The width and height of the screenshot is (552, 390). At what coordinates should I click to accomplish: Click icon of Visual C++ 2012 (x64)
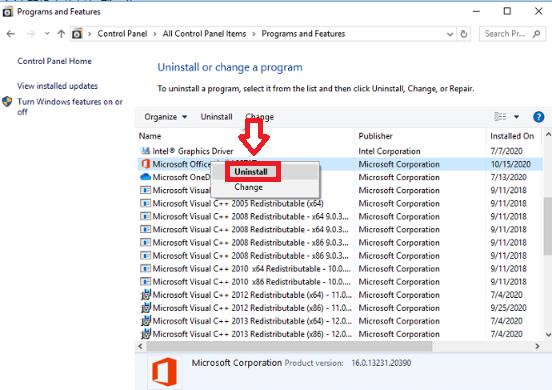[x=146, y=295]
